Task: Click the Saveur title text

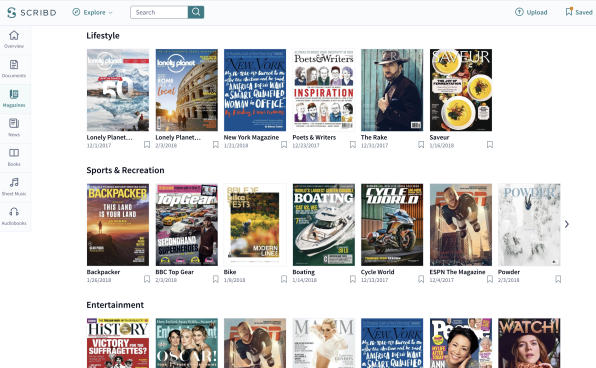Action: tap(439, 137)
